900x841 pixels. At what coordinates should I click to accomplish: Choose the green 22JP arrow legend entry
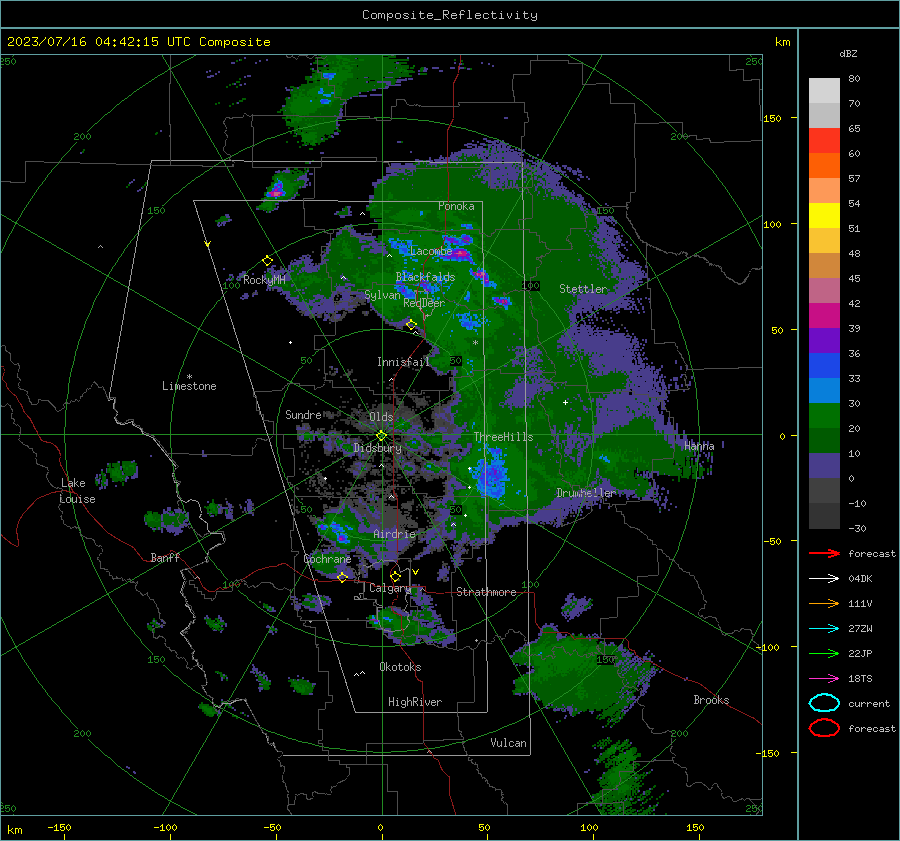[824, 653]
